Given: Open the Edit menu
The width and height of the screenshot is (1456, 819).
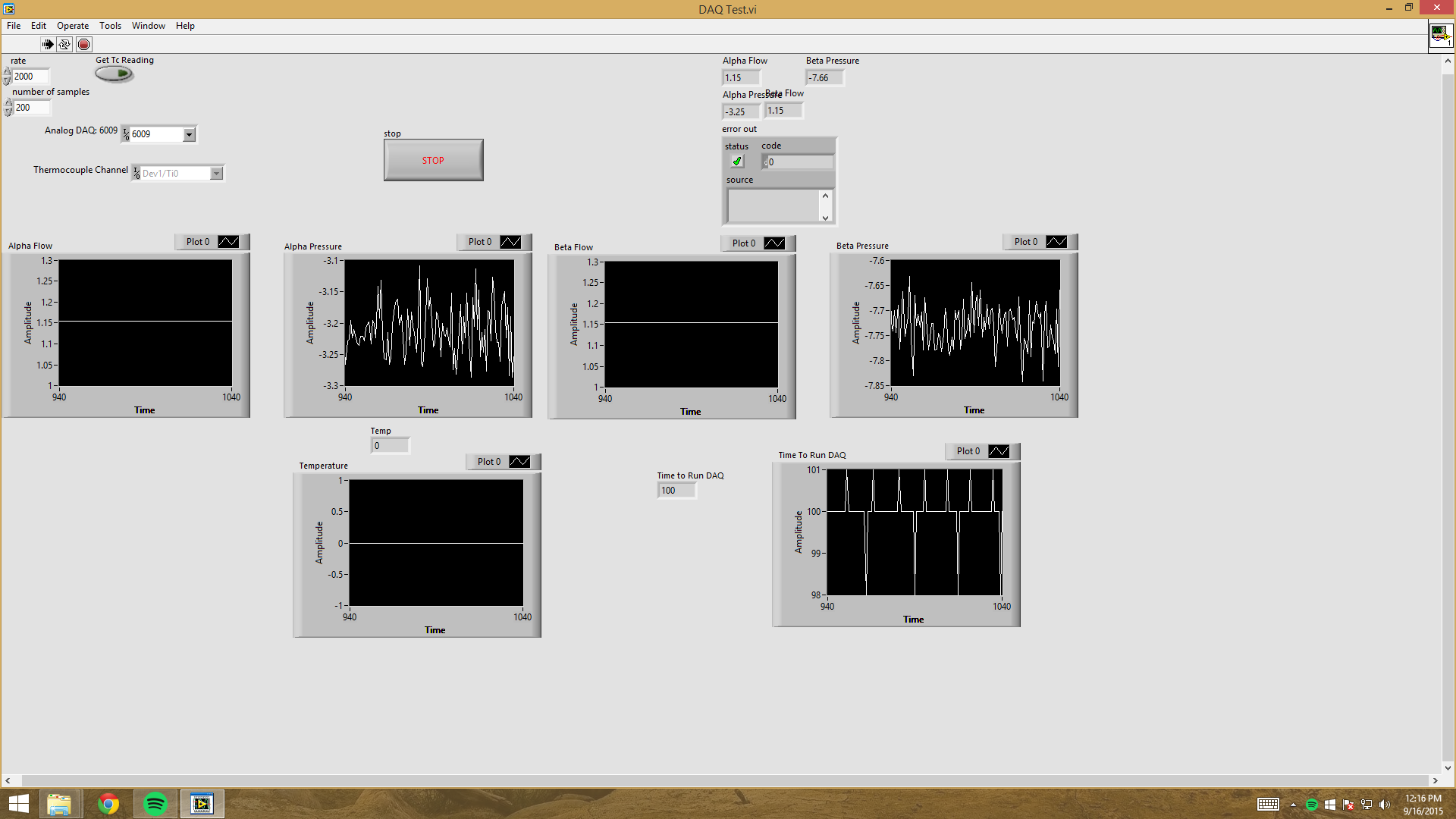Looking at the screenshot, I should [39, 26].
